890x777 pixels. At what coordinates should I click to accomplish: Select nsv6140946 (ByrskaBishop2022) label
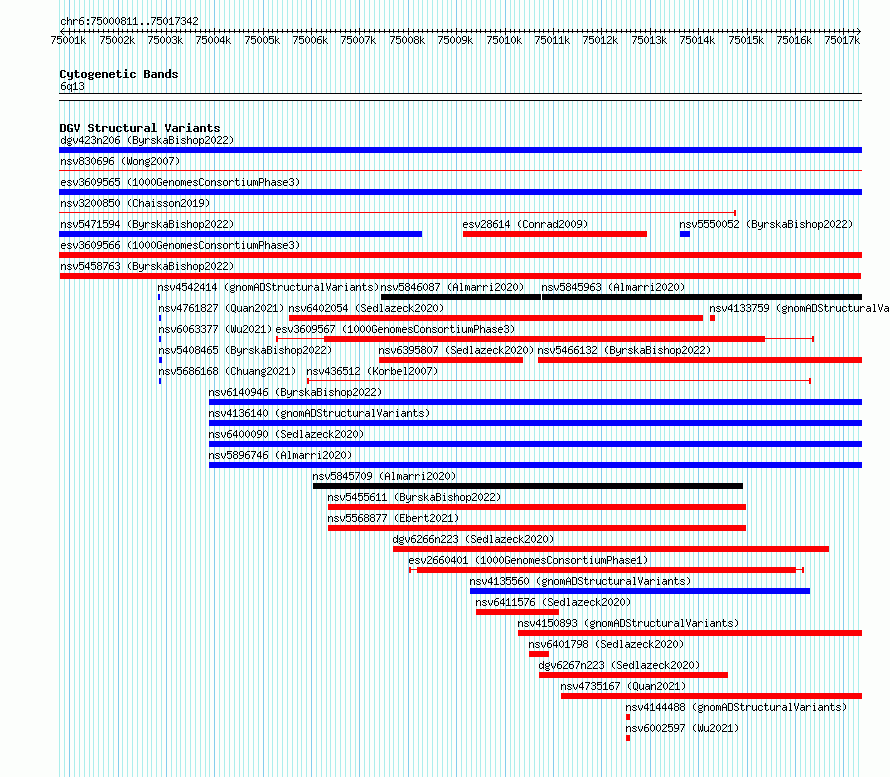pyautogui.click(x=295, y=392)
